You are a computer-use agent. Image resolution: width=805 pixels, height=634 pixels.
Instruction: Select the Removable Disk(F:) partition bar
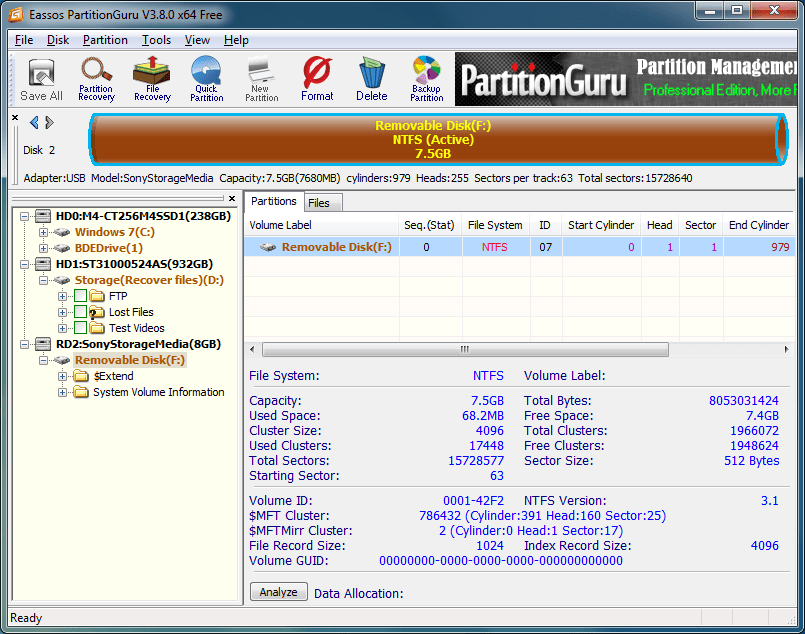(433, 140)
